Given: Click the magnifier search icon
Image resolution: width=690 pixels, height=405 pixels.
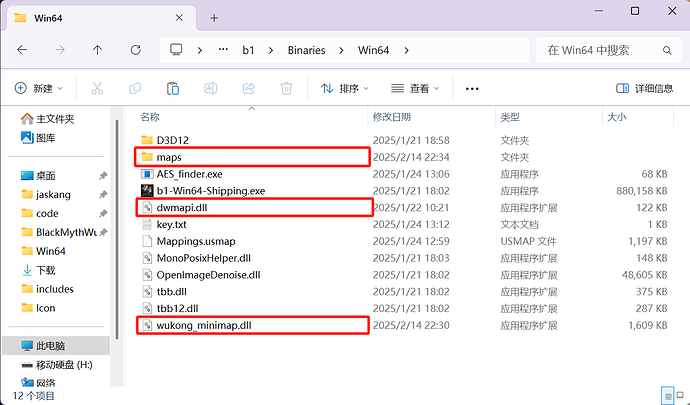Looking at the screenshot, I should point(667,51).
